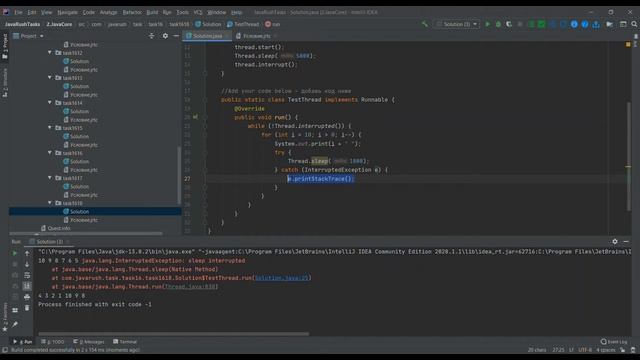Open the TODO tool window tab
Screen dimensions: 640x360
pos(53,342)
